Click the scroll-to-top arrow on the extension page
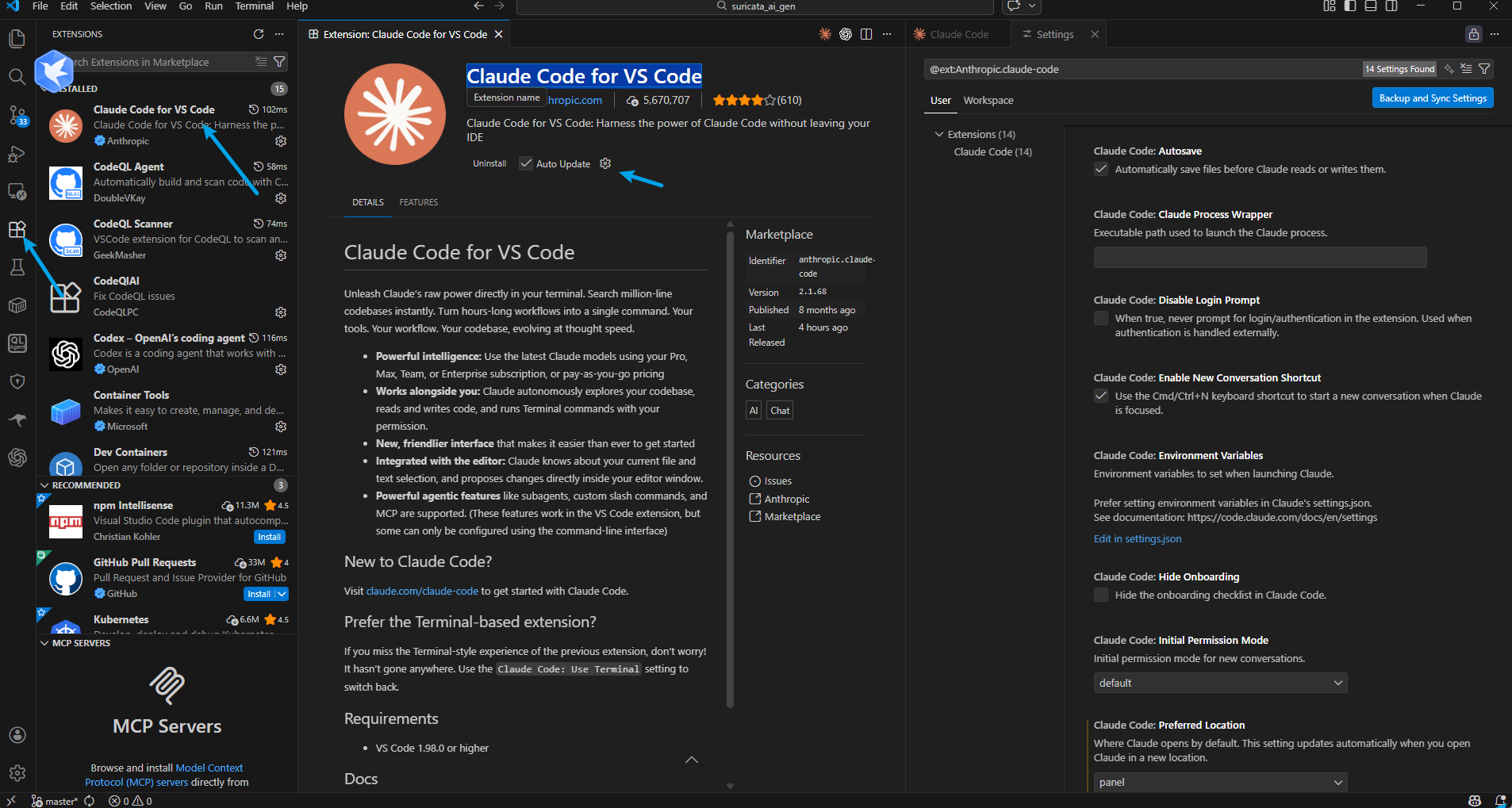The height and width of the screenshot is (808, 1512). pyautogui.click(x=692, y=760)
